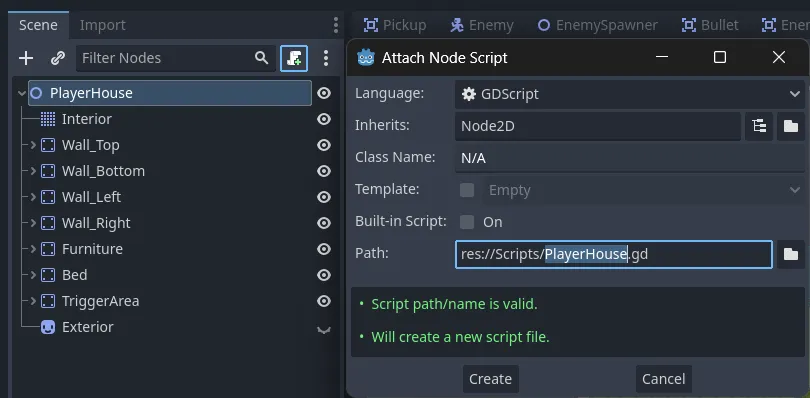The width and height of the screenshot is (810, 398).
Task: Click Create to attach the script
Action: point(490,379)
